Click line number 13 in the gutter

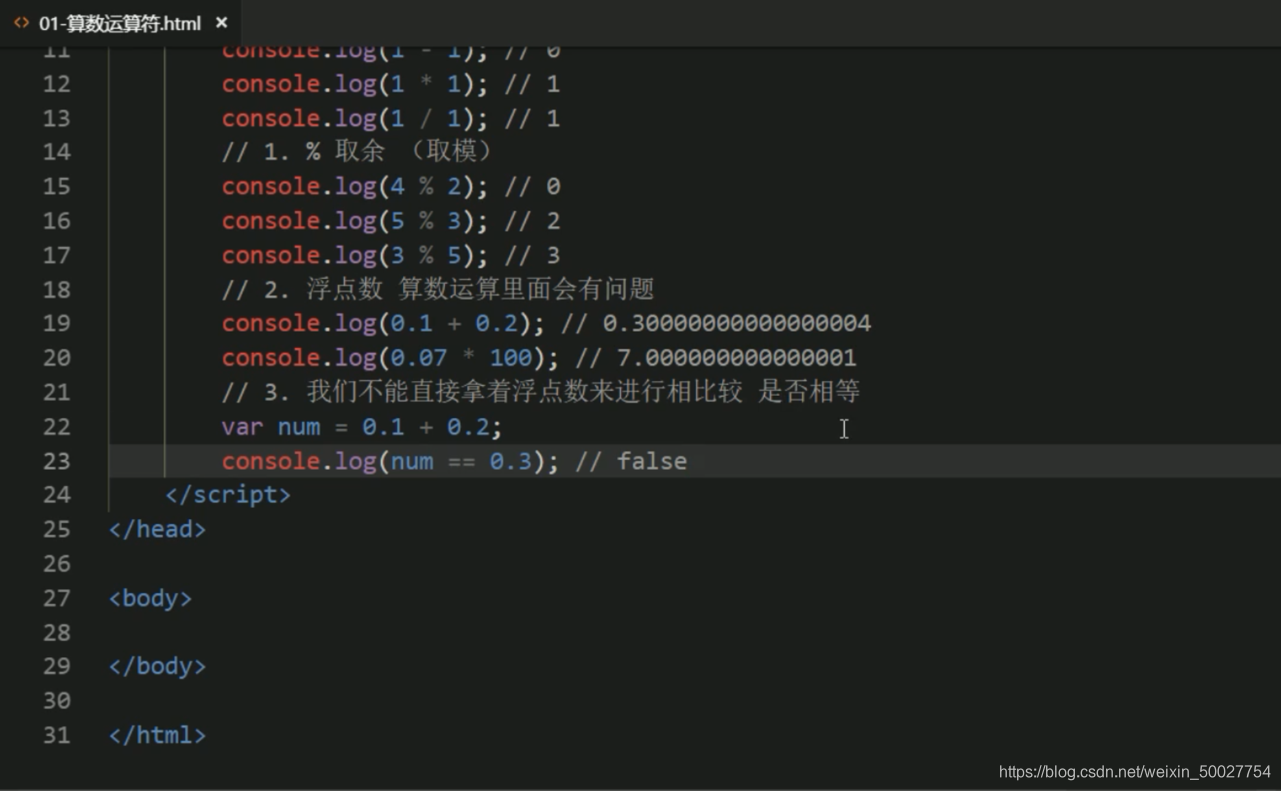[x=57, y=118]
